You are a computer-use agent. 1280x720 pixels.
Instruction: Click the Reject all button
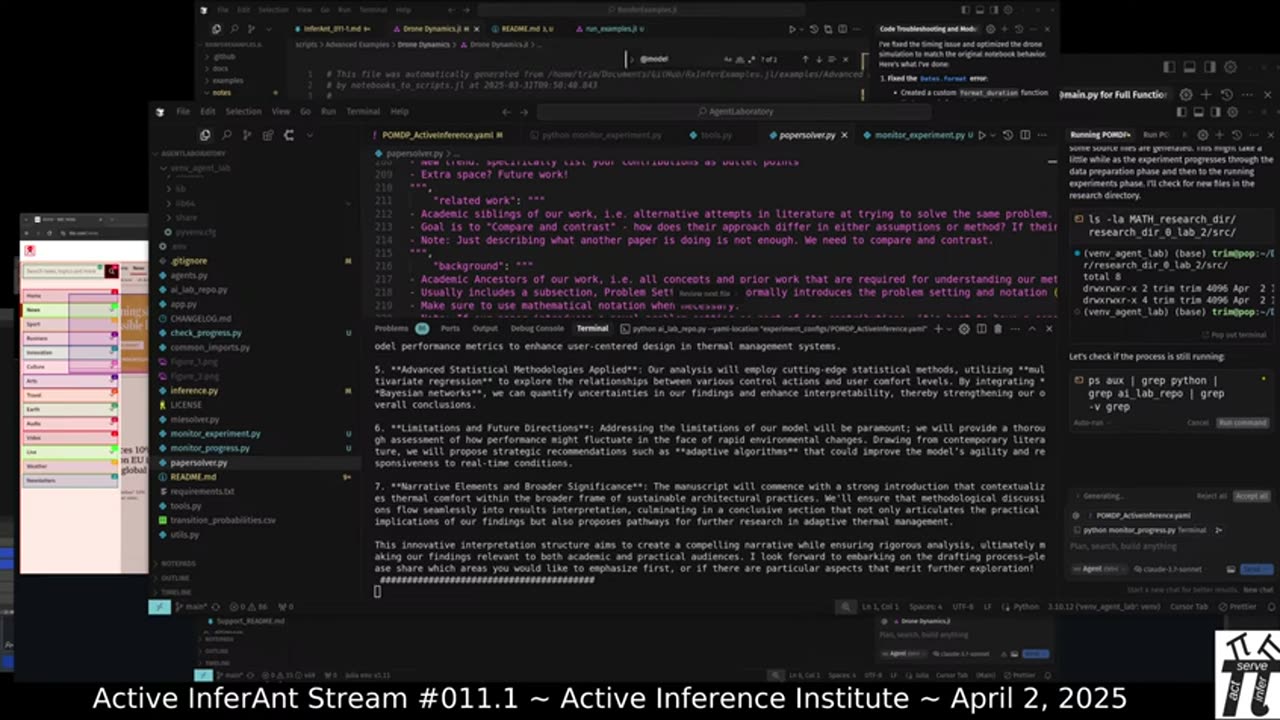pyautogui.click(x=1211, y=496)
